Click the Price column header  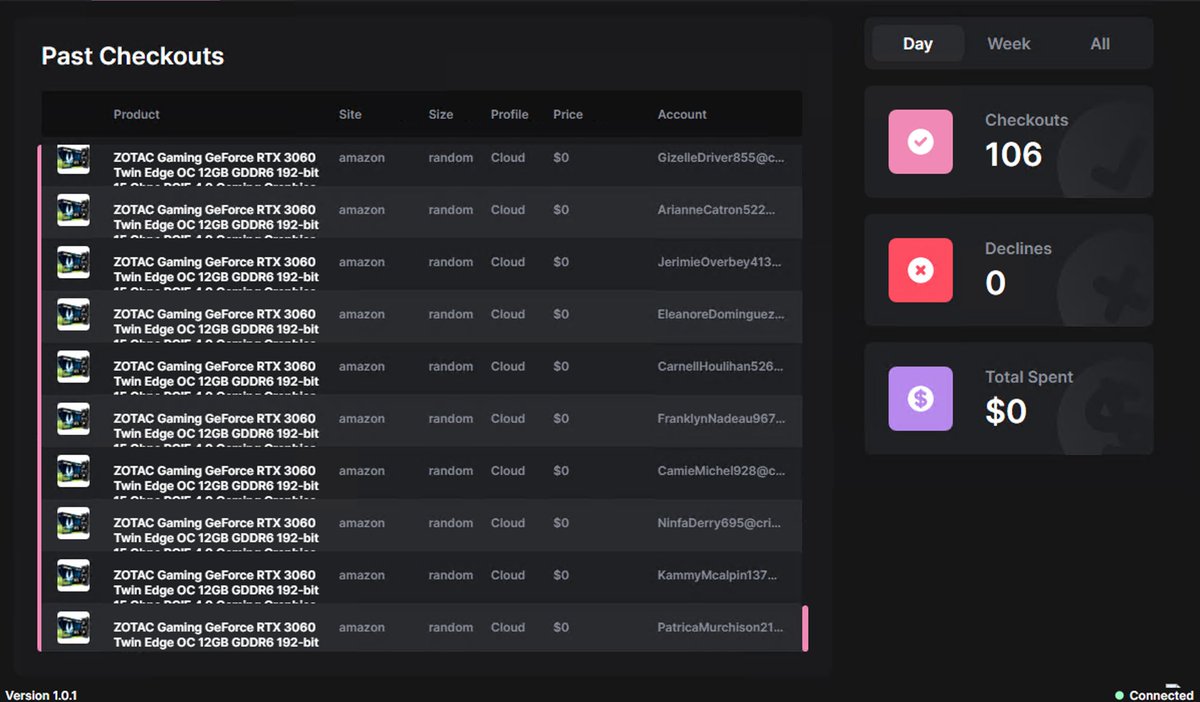click(x=568, y=114)
